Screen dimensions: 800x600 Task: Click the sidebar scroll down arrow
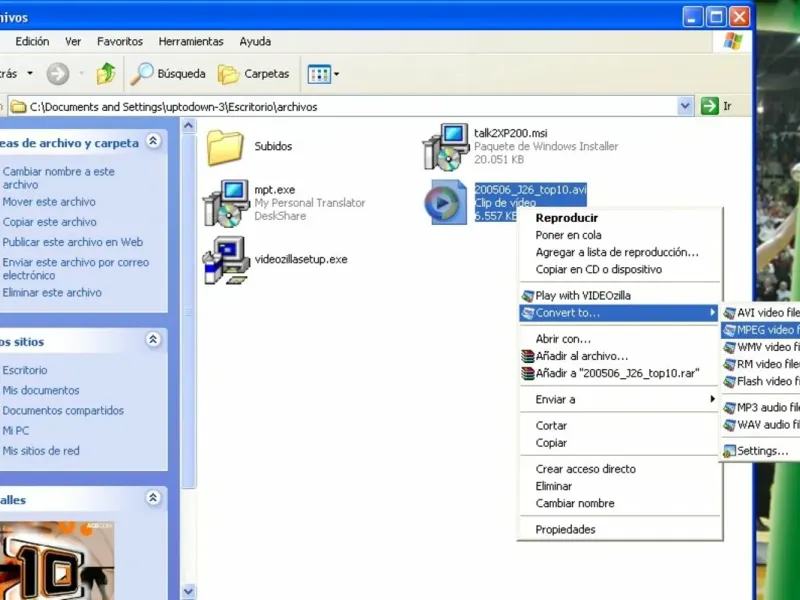pyautogui.click(x=188, y=591)
